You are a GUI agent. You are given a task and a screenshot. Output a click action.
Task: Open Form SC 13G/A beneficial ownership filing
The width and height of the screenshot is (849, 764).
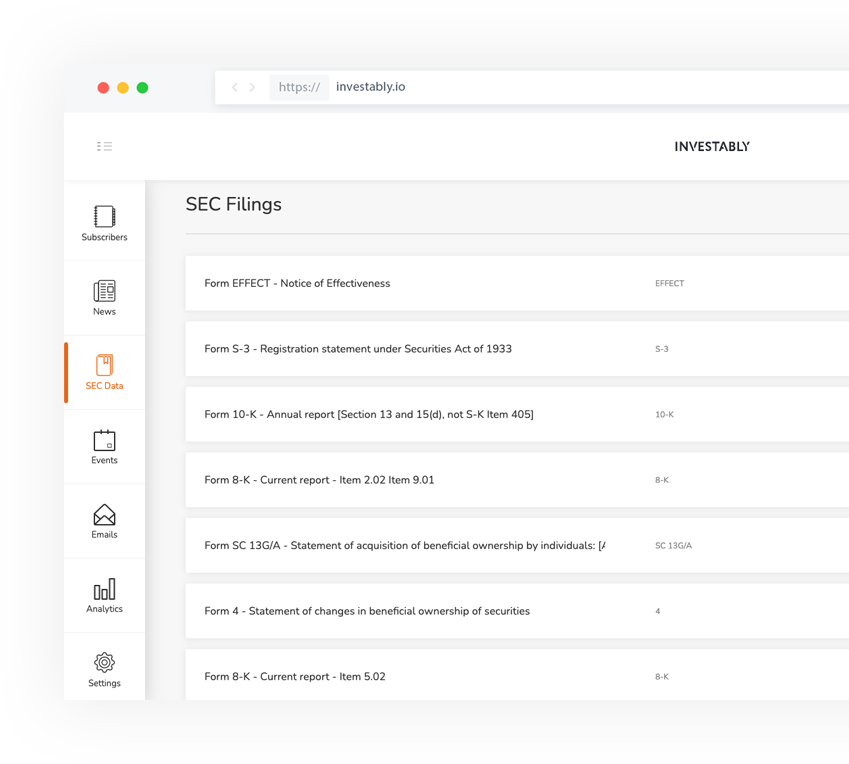click(404, 546)
